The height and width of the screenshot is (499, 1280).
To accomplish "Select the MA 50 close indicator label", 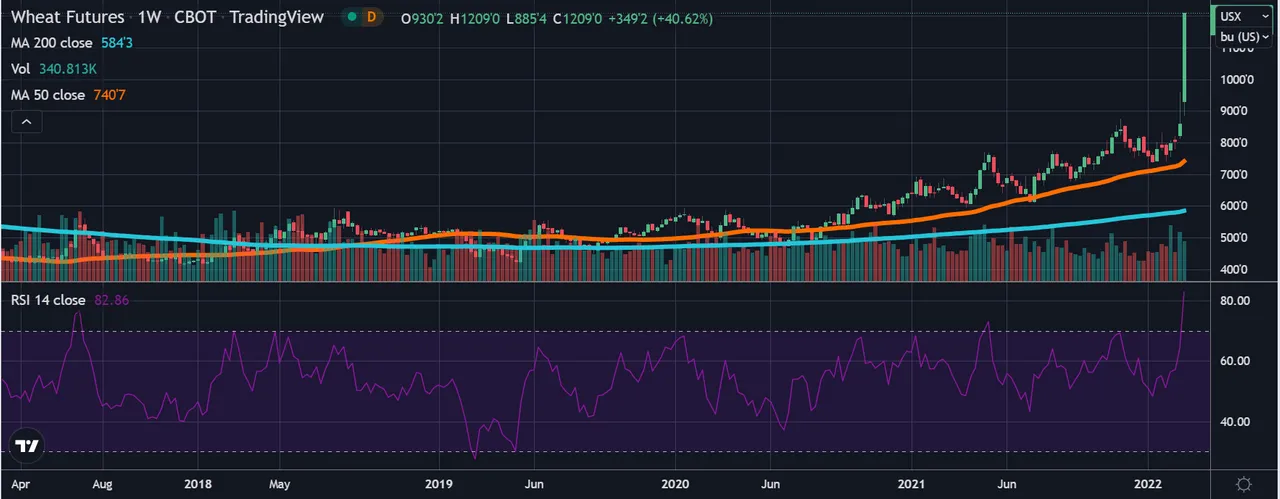I will point(48,95).
